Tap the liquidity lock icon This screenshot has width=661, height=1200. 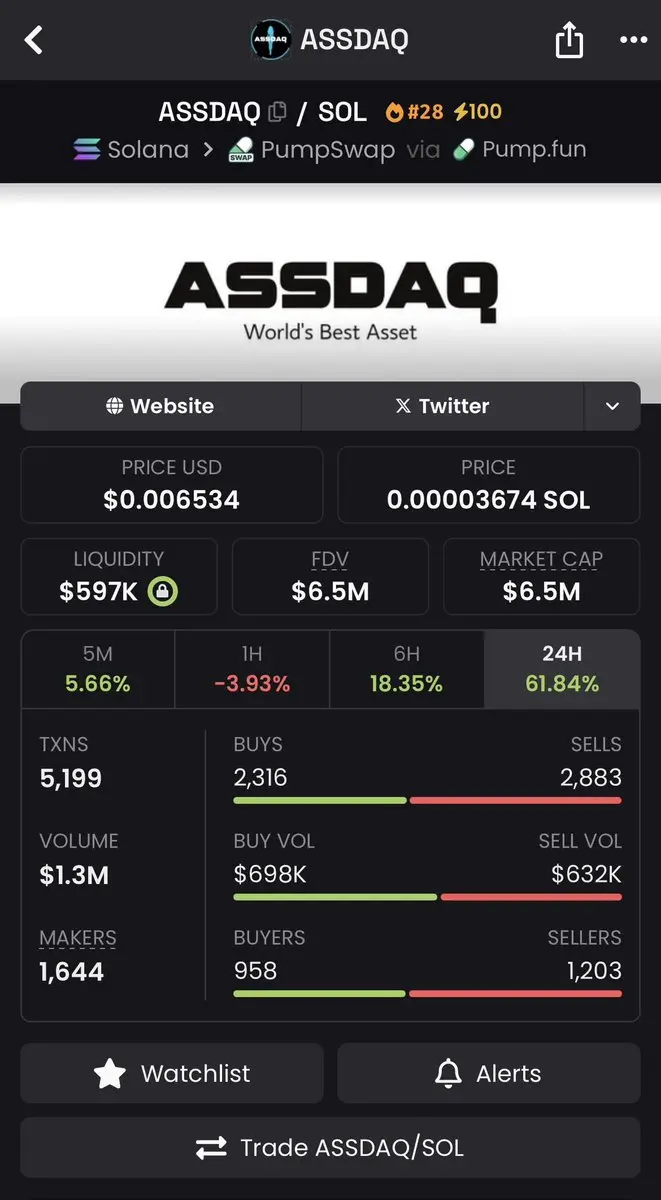[163, 591]
